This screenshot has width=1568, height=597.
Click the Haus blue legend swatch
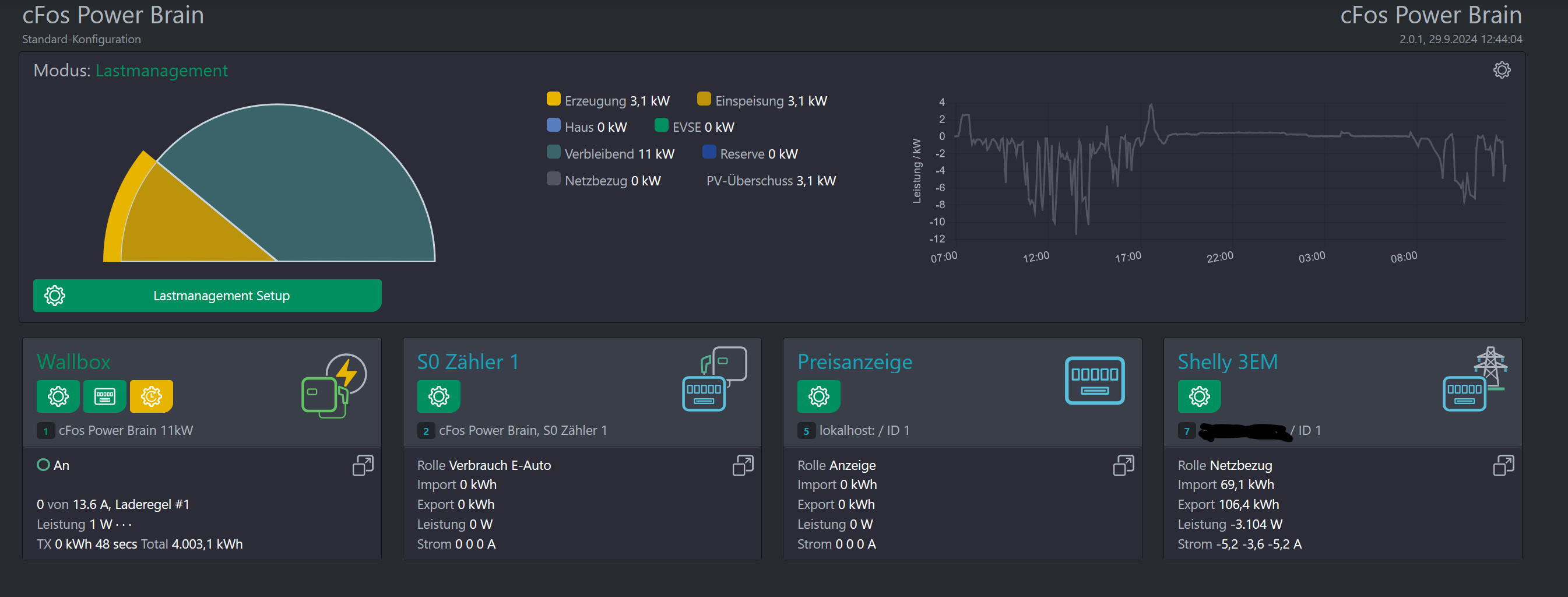click(x=553, y=125)
